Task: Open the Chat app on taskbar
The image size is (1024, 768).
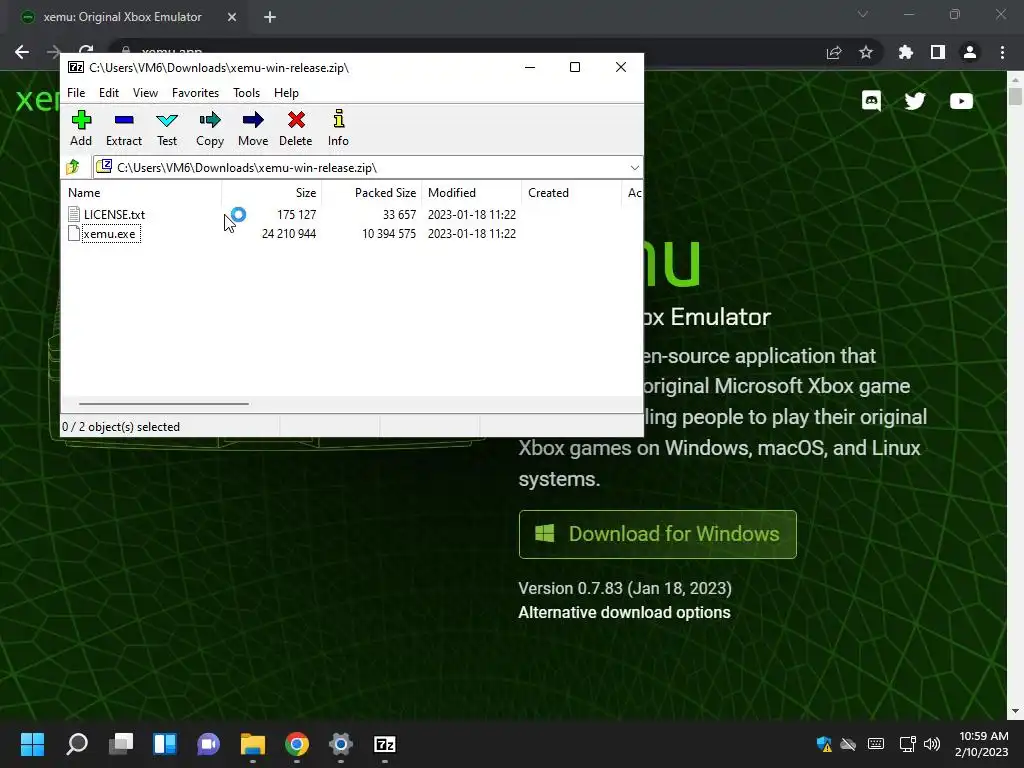Action: tap(208, 744)
